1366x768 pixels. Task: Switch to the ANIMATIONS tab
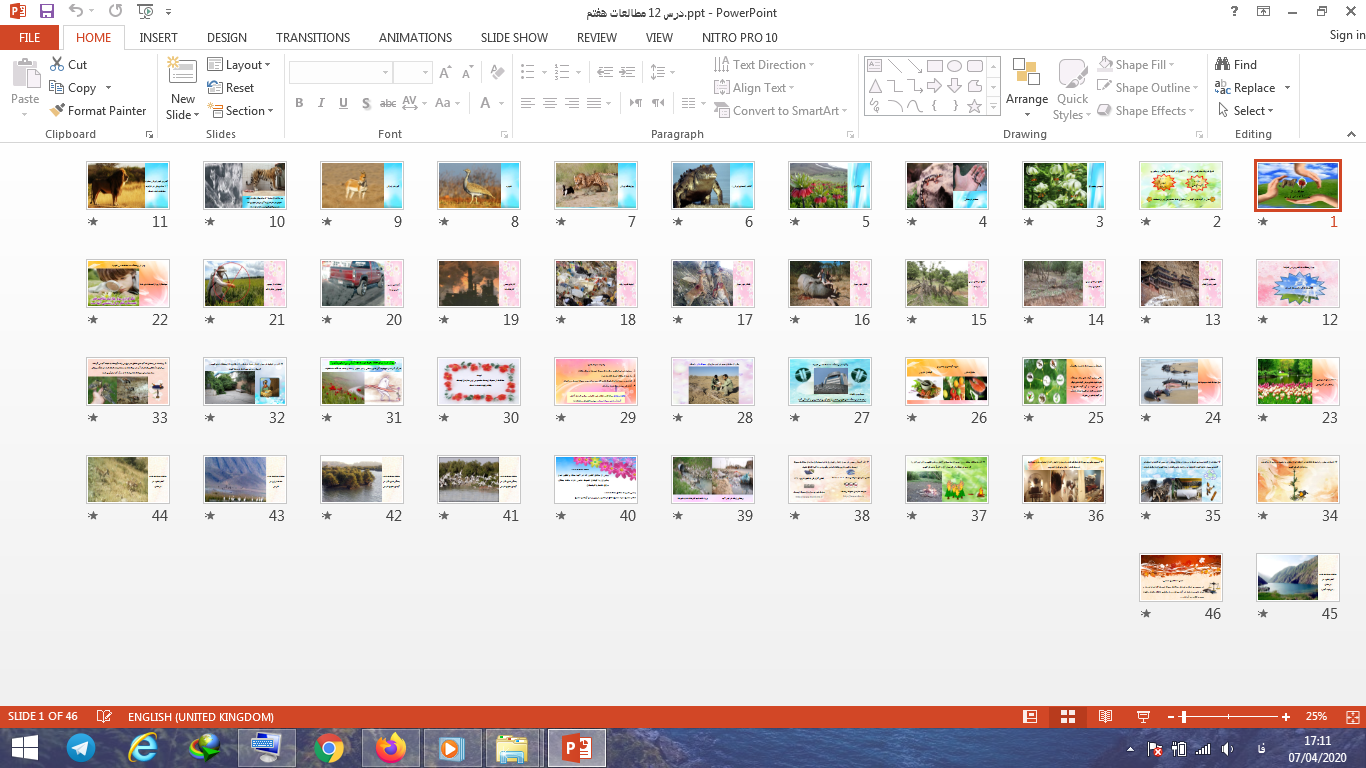click(415, 37)
